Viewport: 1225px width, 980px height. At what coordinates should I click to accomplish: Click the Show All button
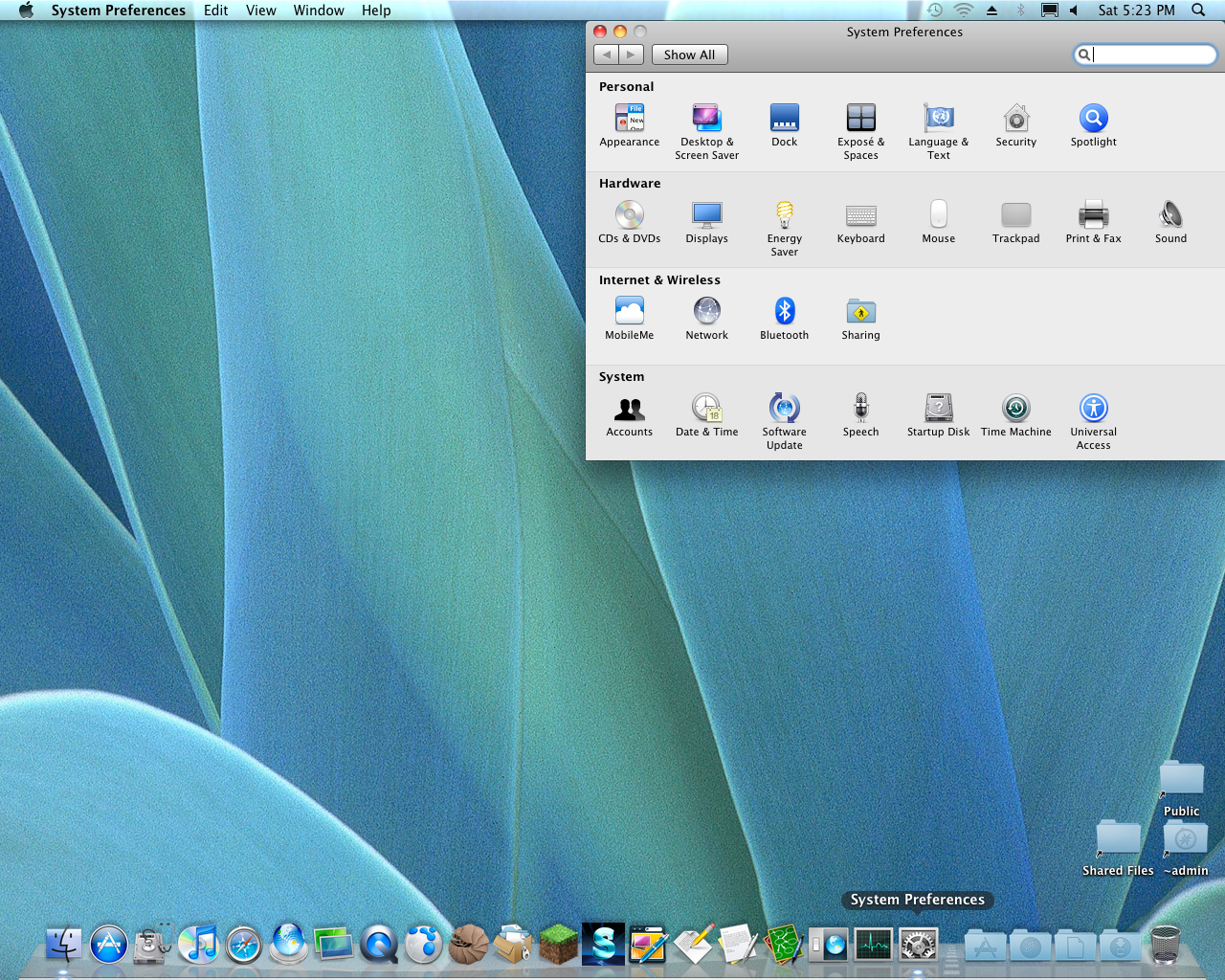[x=689, y=55]
